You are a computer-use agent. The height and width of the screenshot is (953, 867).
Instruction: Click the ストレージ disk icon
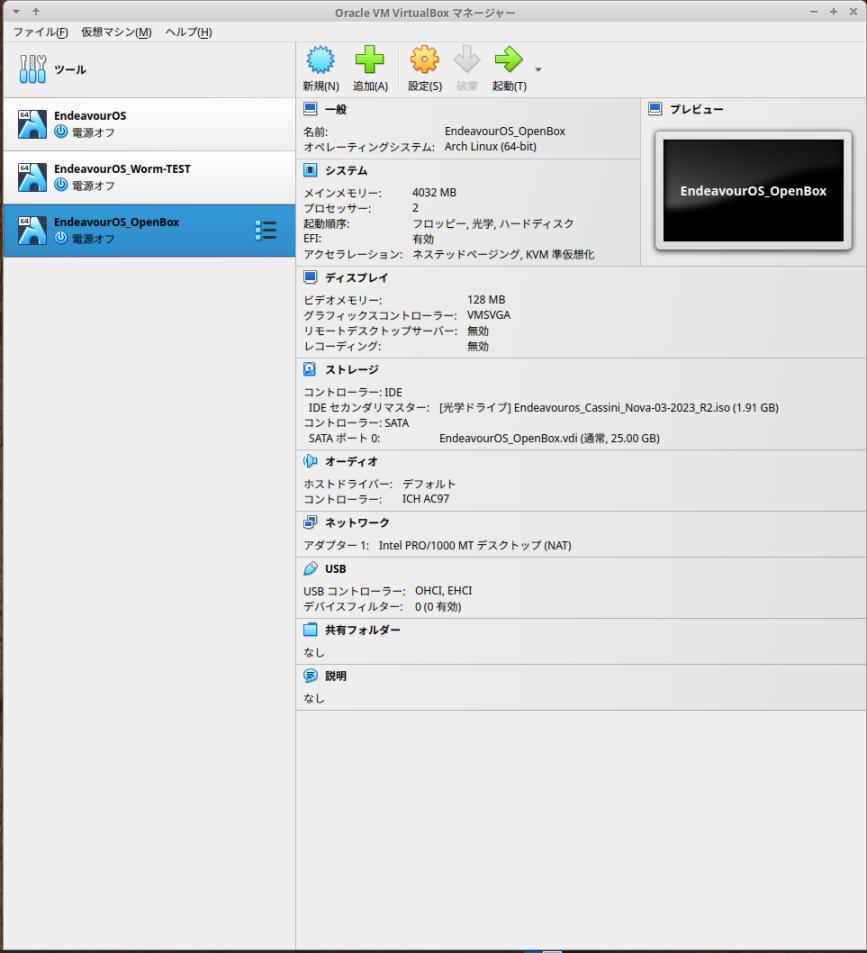(x=310, y=369)
